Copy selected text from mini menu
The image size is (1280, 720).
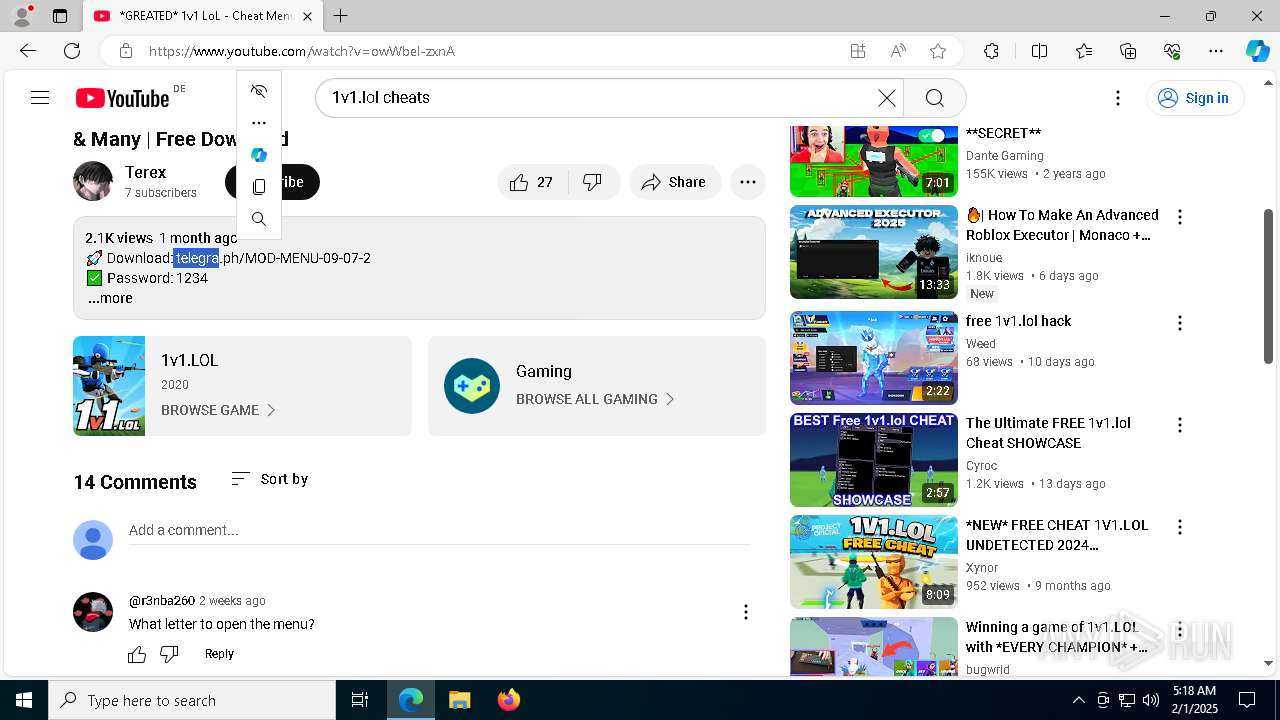pyautogui.click(x=259, y=187)
